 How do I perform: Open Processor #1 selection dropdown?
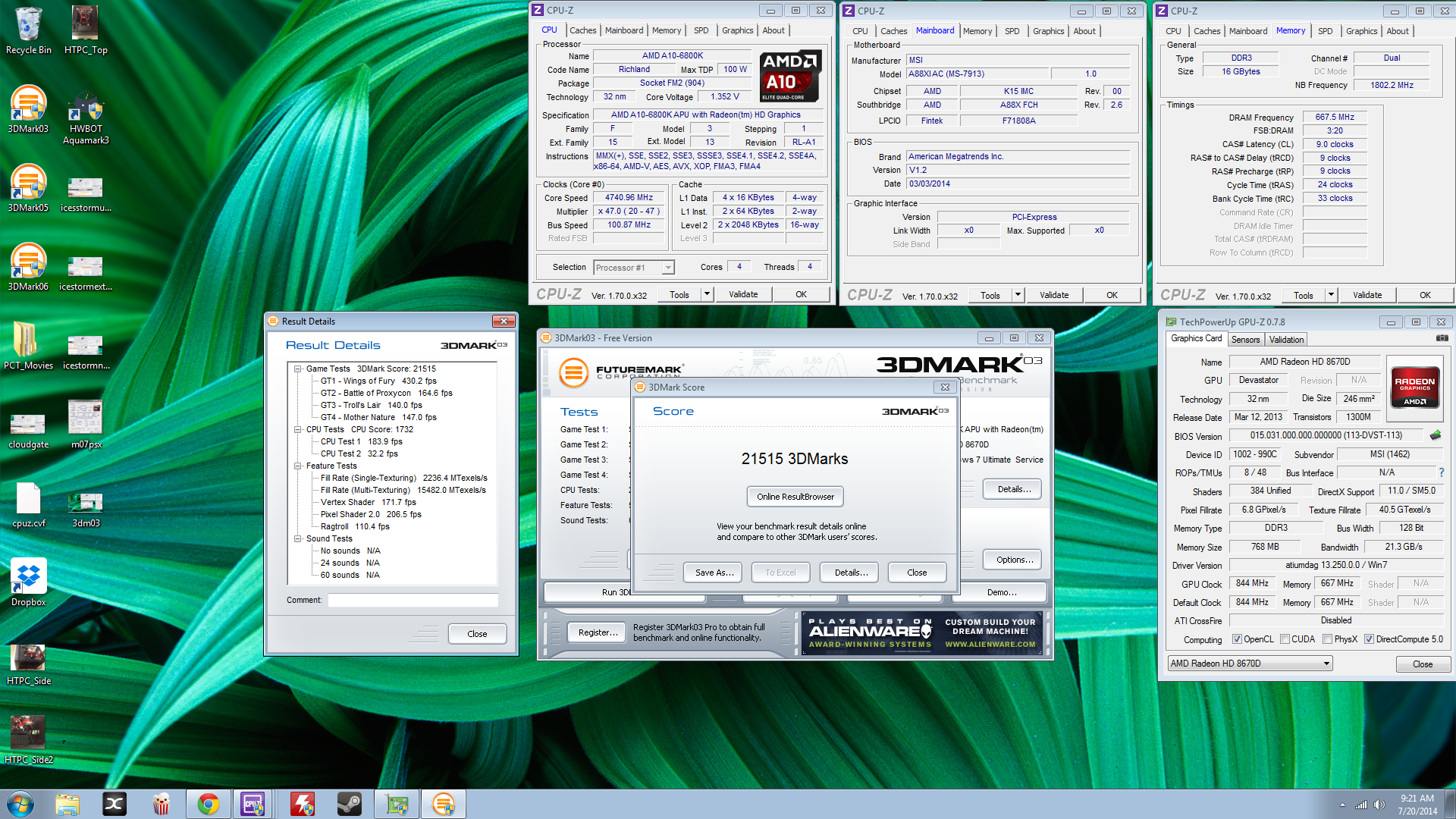pyautogui.click(x=667, y=268)
